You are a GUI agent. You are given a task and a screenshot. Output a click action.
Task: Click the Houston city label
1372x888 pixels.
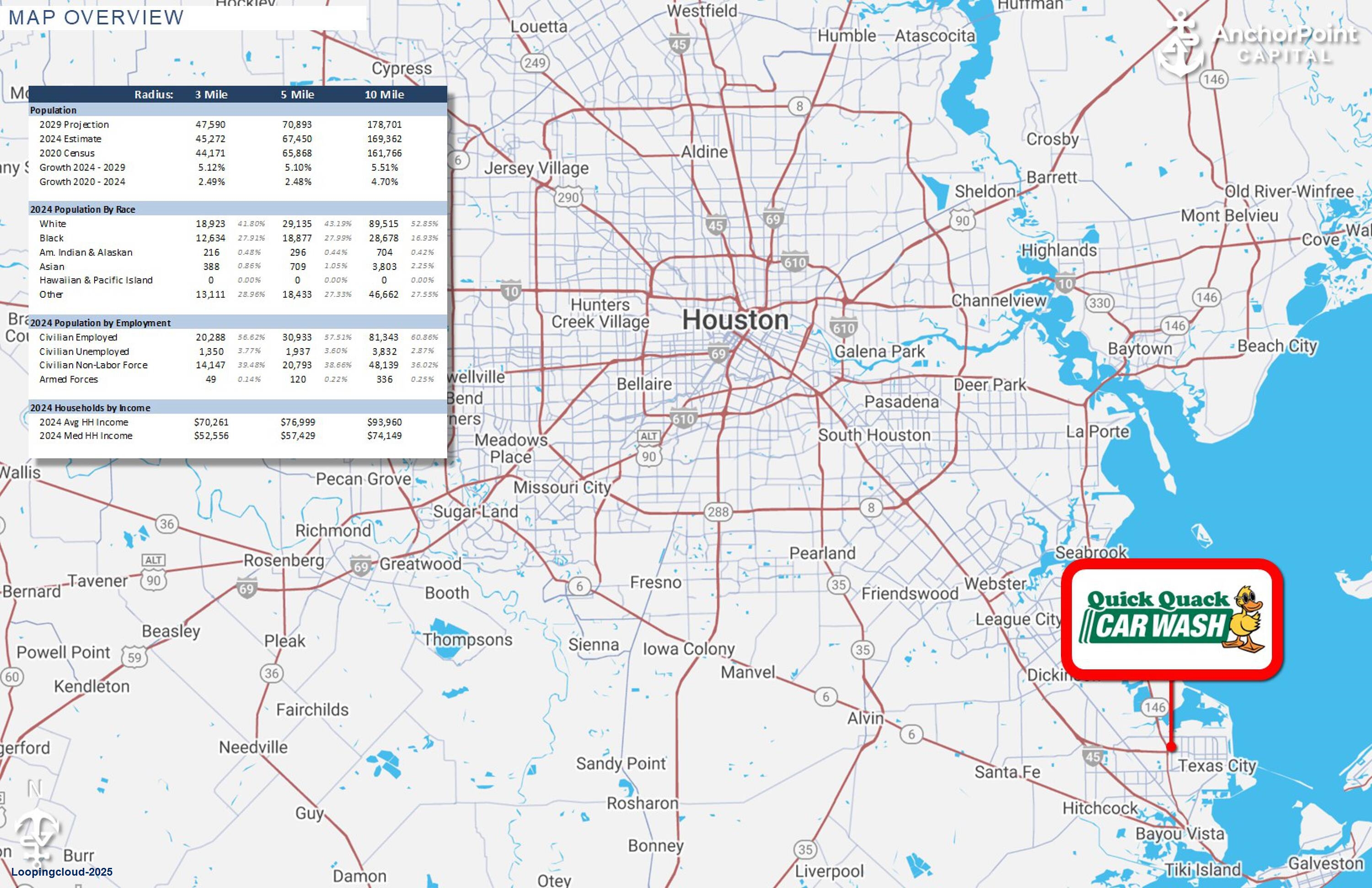(x=735, y=320)
